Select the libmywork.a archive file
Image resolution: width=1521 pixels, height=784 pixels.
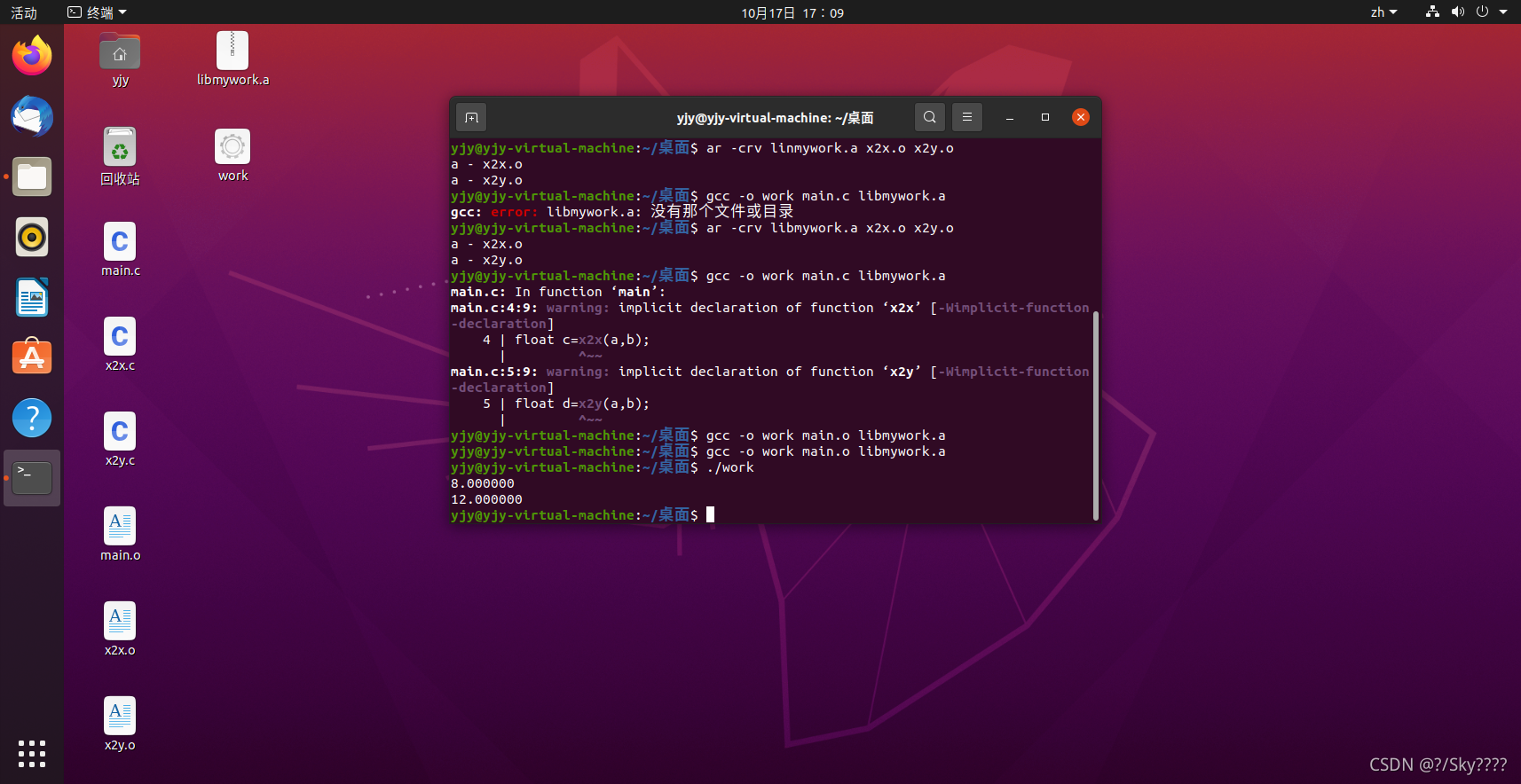tap(232, 59)
